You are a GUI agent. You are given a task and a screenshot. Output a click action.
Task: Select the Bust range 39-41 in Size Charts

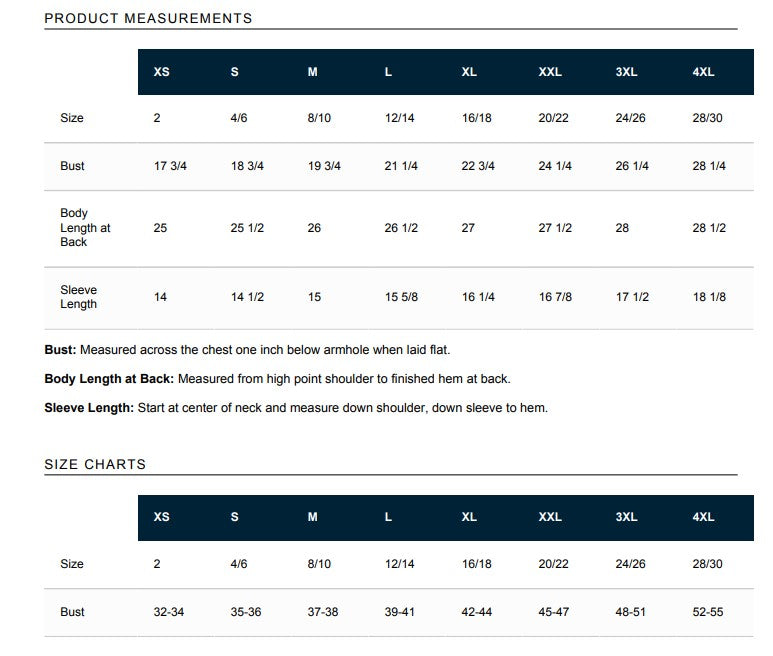coord(399,612)
